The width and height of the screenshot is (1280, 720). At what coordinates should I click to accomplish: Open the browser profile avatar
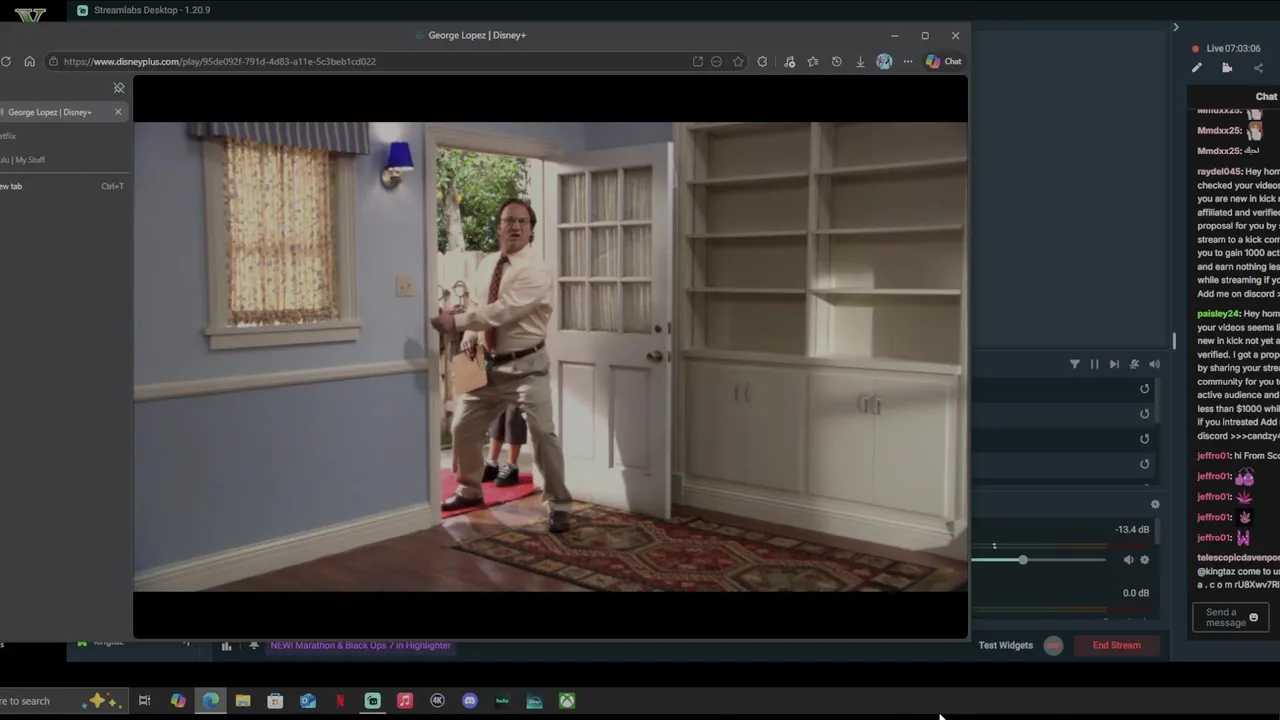[x=884, y=61]
